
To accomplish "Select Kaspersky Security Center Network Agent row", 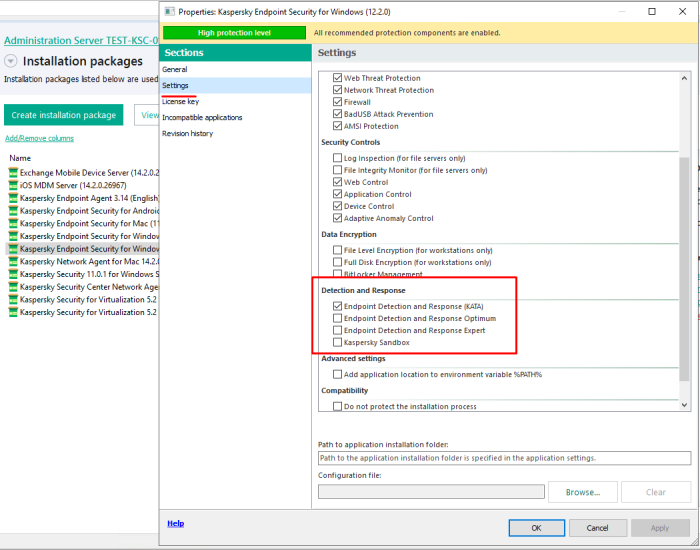I will [83, 287].
